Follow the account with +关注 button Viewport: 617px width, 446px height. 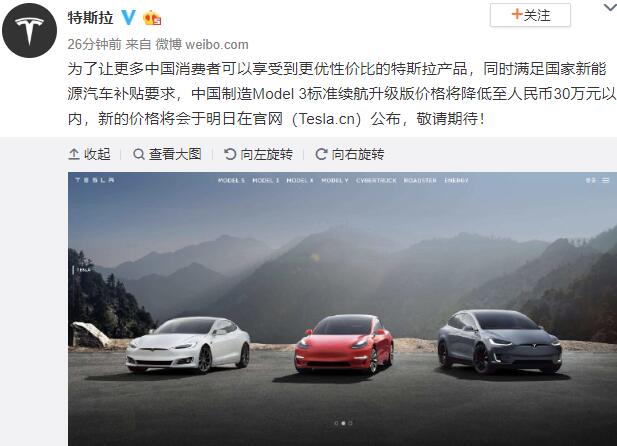[x=530, y=15]
